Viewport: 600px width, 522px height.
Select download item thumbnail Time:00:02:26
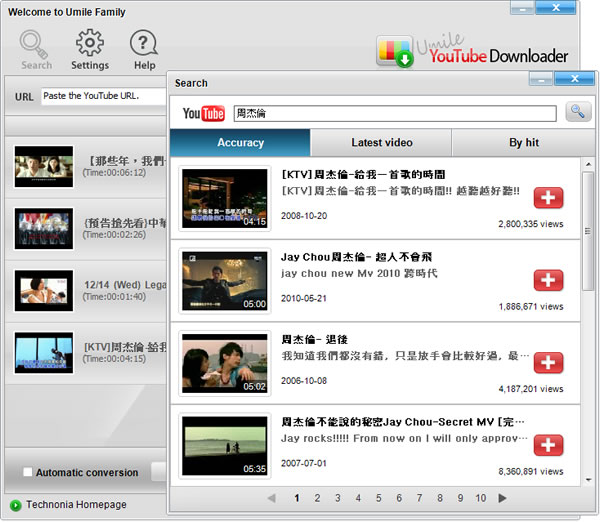pyautogui.click(x=44, y=228)
